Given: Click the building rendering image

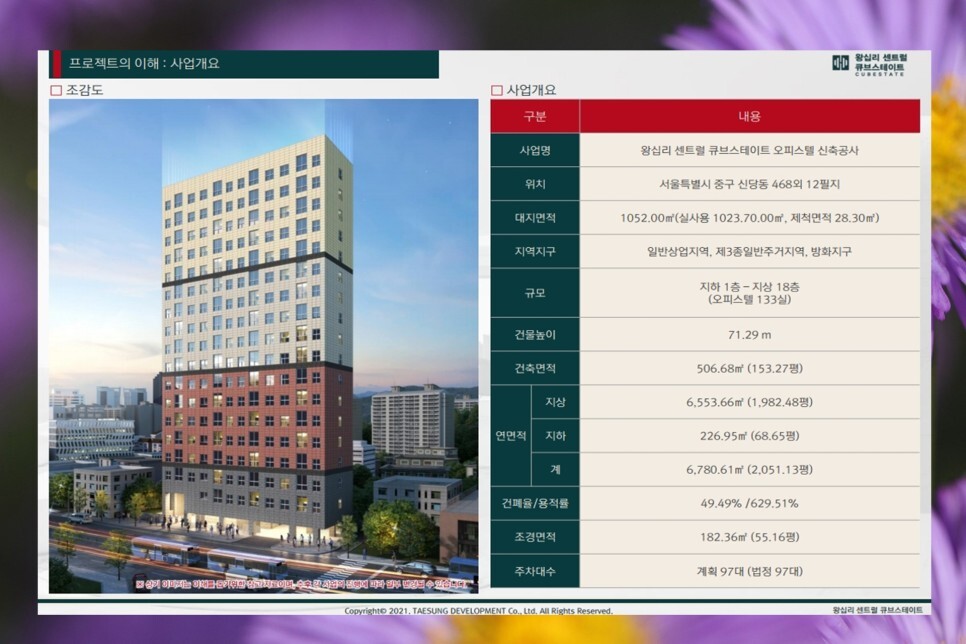Looking at the screenshot, I should tap(264, 346).
